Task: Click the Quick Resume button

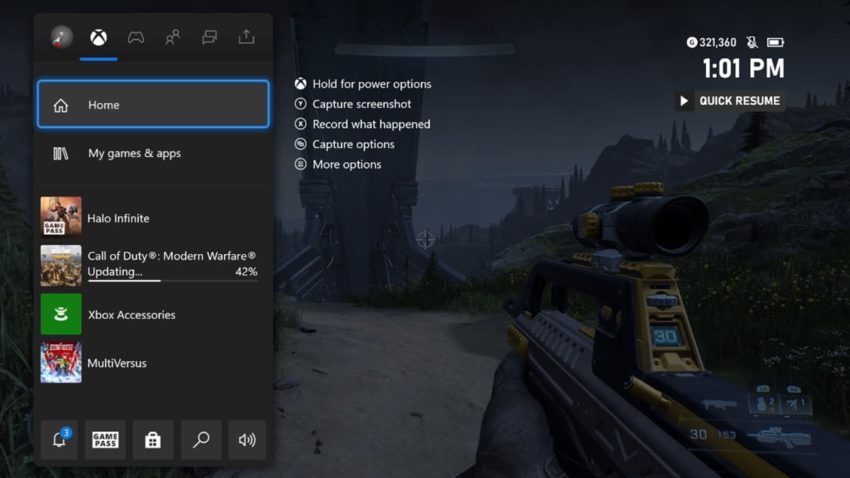Action: [x=730, y=101]
